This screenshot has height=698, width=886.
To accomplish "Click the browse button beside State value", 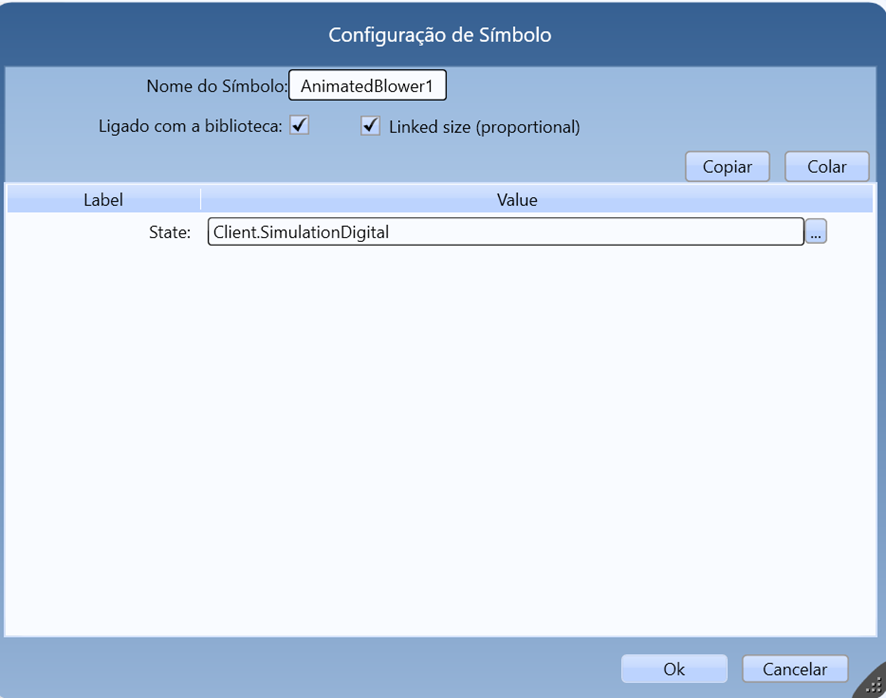I will (x=816, y=233).
